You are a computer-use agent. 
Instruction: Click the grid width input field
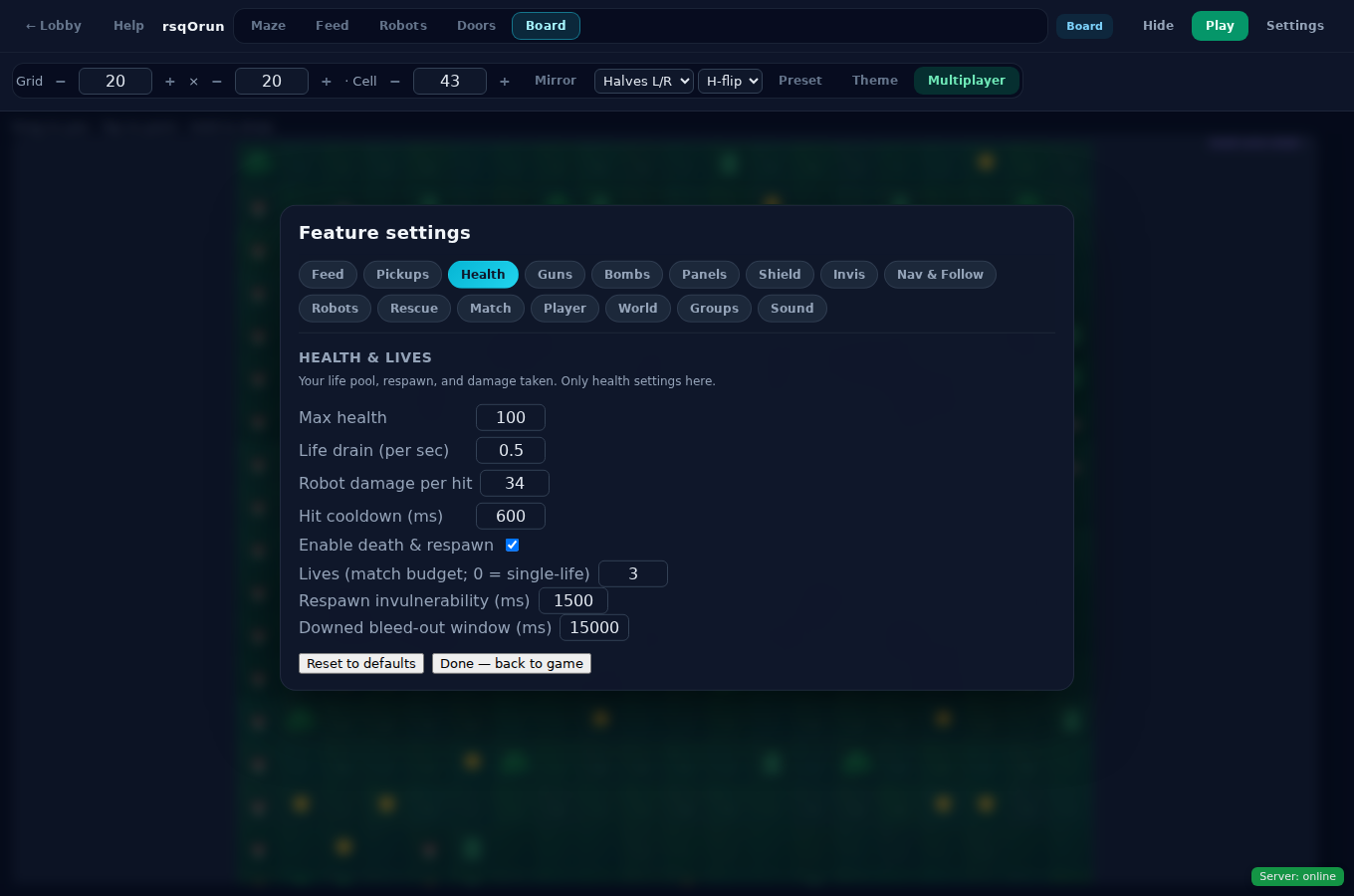[115, 82]
